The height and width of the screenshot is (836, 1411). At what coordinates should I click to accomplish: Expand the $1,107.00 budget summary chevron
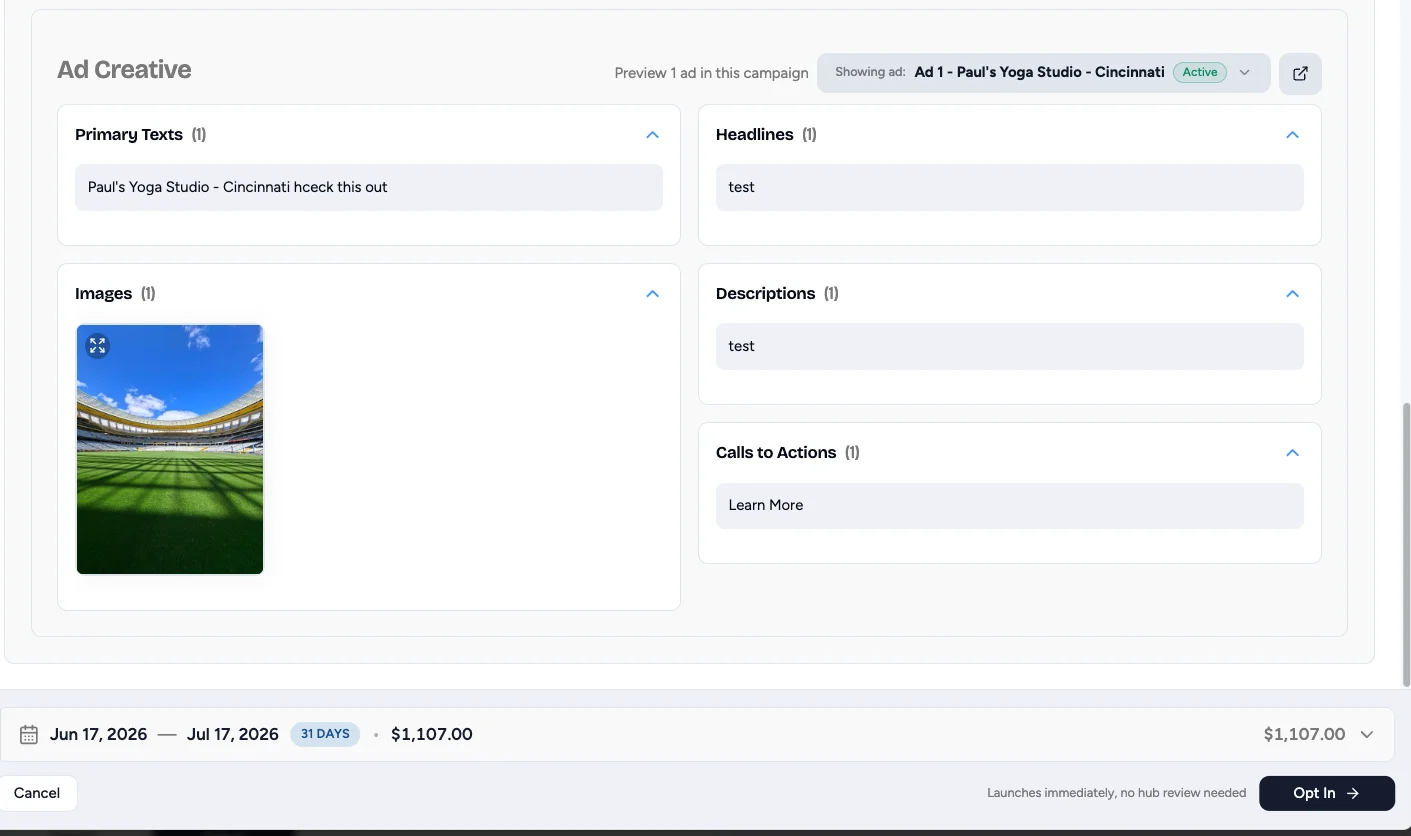(1367, 734)
